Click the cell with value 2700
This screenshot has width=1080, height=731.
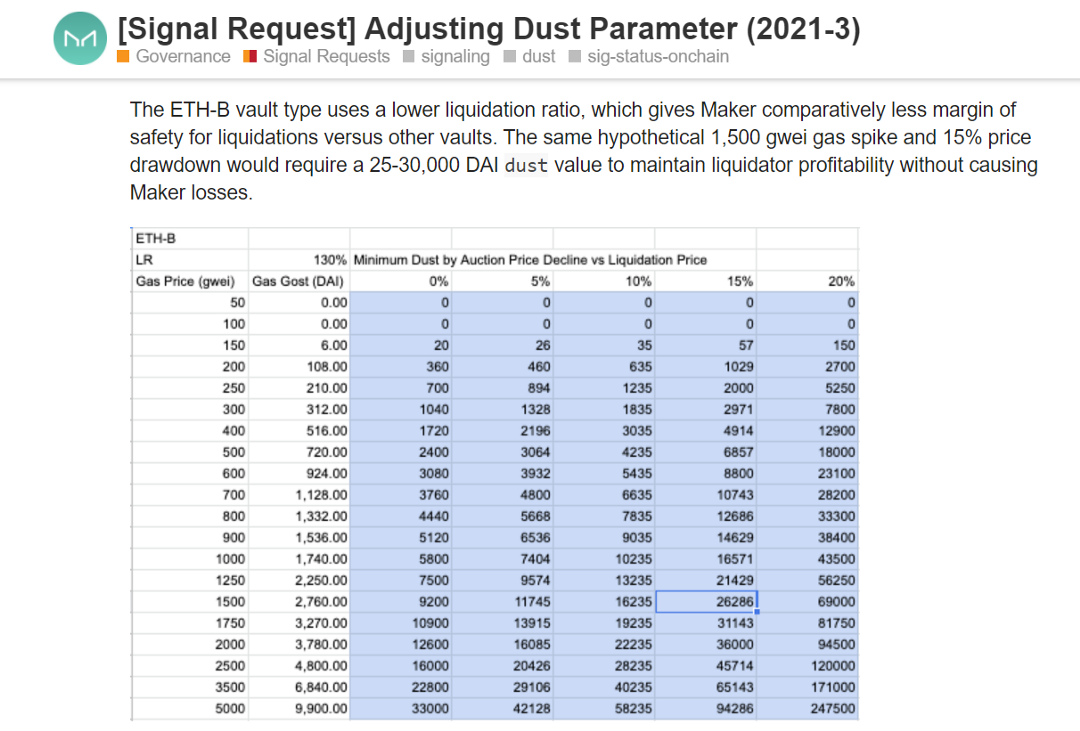pos(808,367)
